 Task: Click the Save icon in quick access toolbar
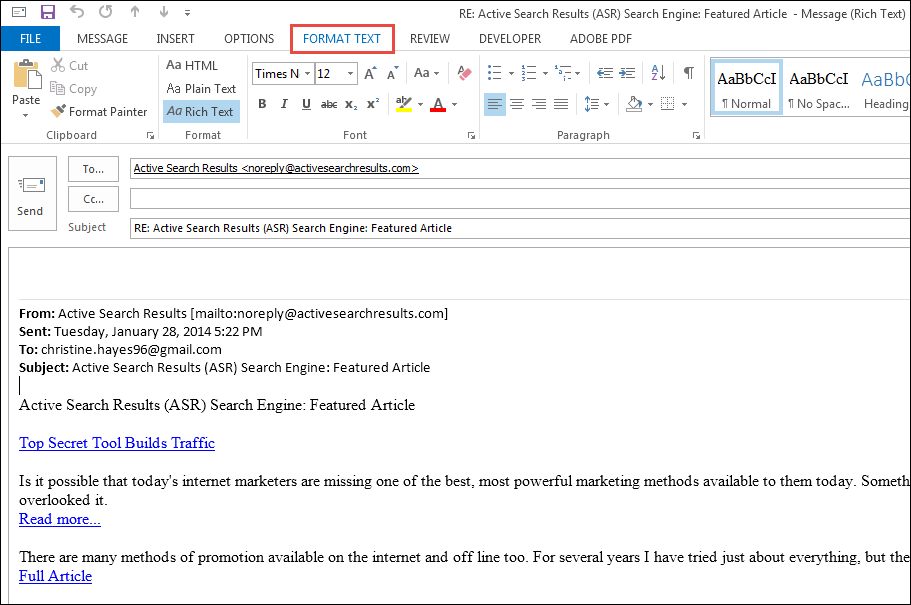tap(48, 12)
